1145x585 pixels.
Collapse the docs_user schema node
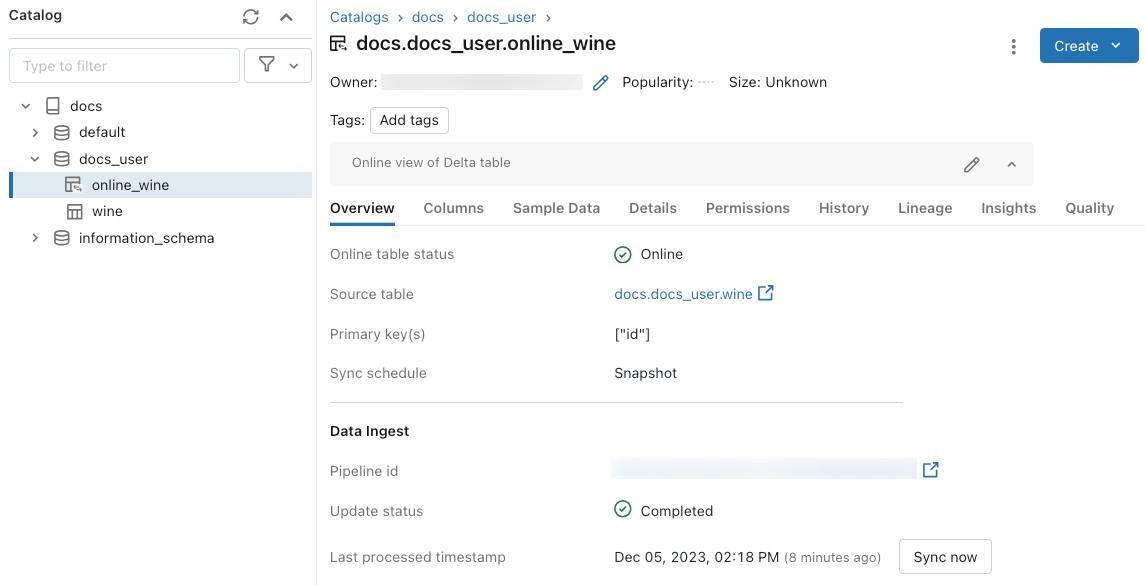tap(35, 159)
